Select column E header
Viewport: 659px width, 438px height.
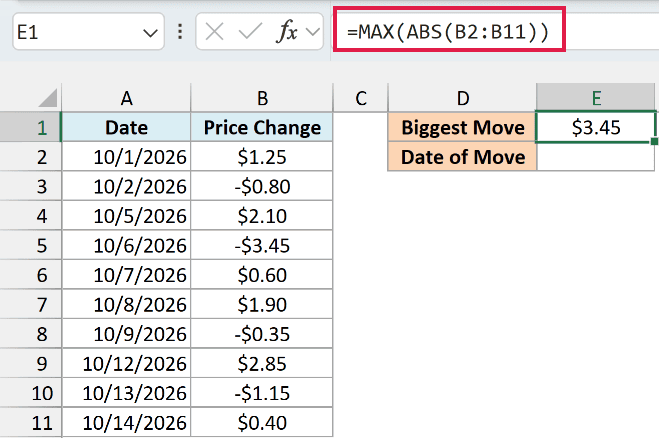coord(596,98)
